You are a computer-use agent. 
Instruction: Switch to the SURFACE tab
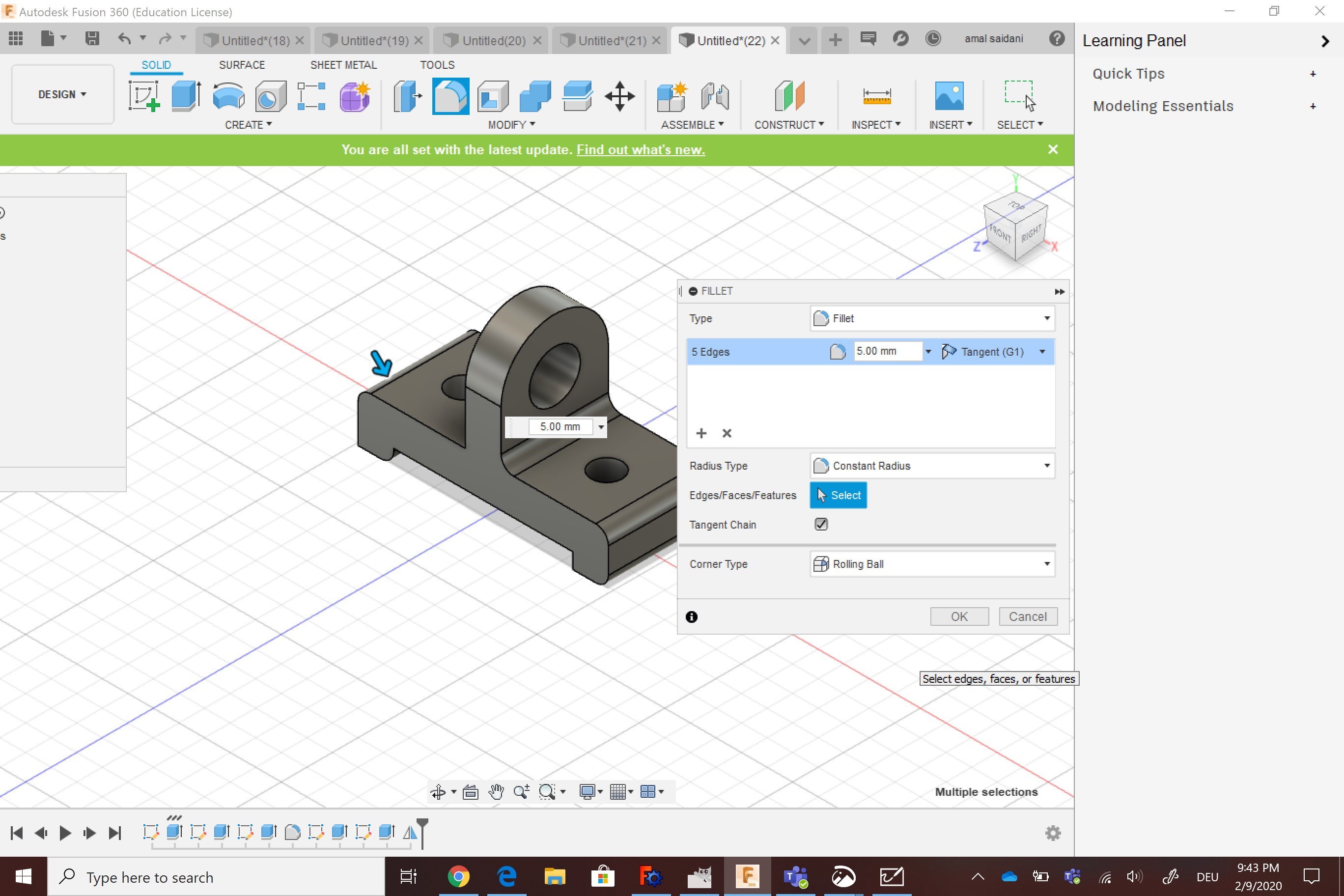242,64
